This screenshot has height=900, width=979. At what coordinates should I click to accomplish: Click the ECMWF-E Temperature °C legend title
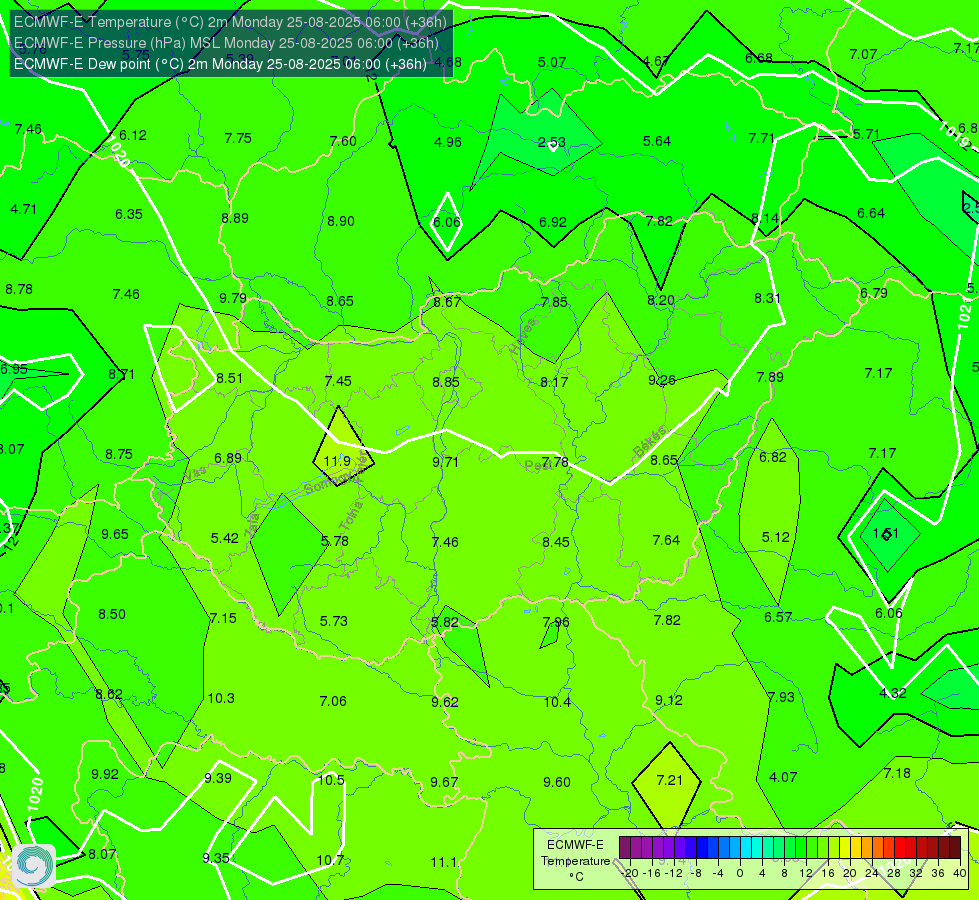point(576,861)
